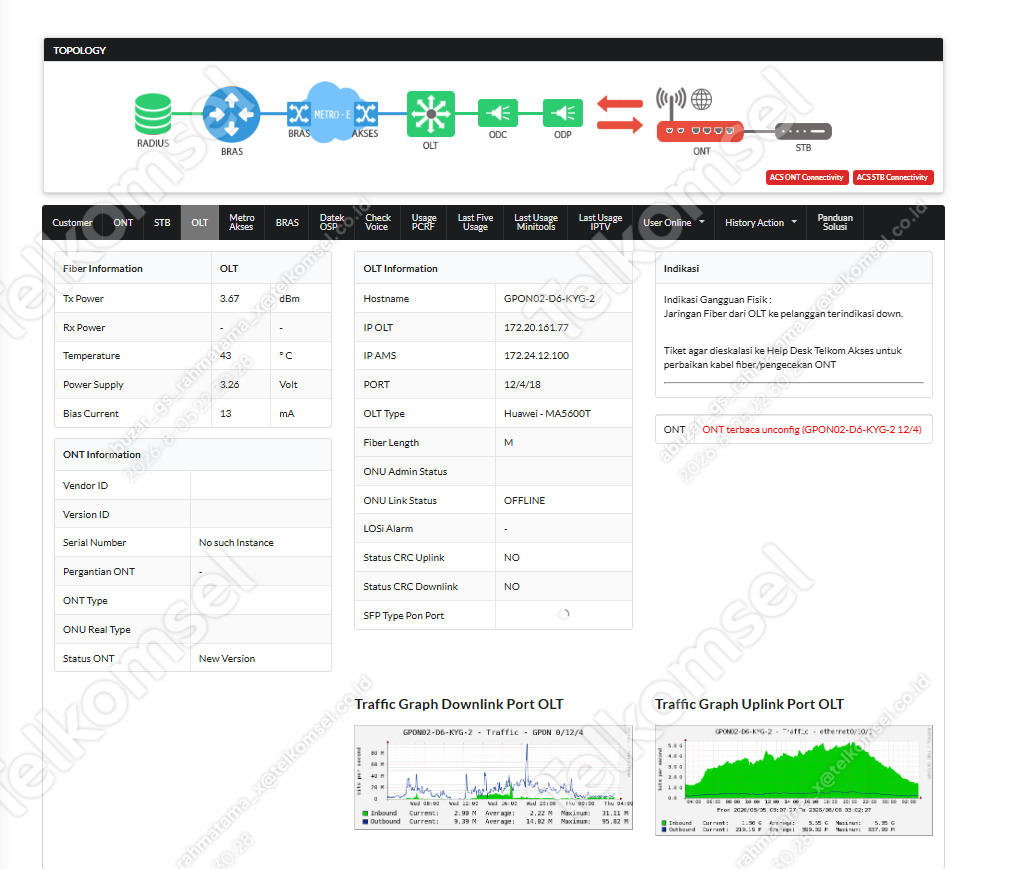Click PORT value 12/4/18
This screenshot has width=1035, height=869.
(x=522, y=385)
